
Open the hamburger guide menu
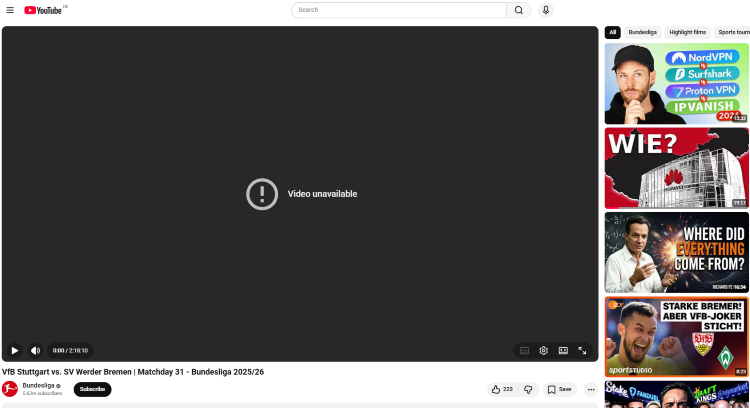click(x=10, y=10)
